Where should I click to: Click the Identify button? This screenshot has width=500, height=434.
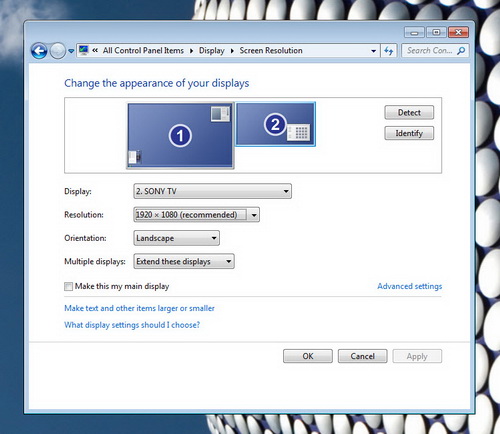pos(409,133)
